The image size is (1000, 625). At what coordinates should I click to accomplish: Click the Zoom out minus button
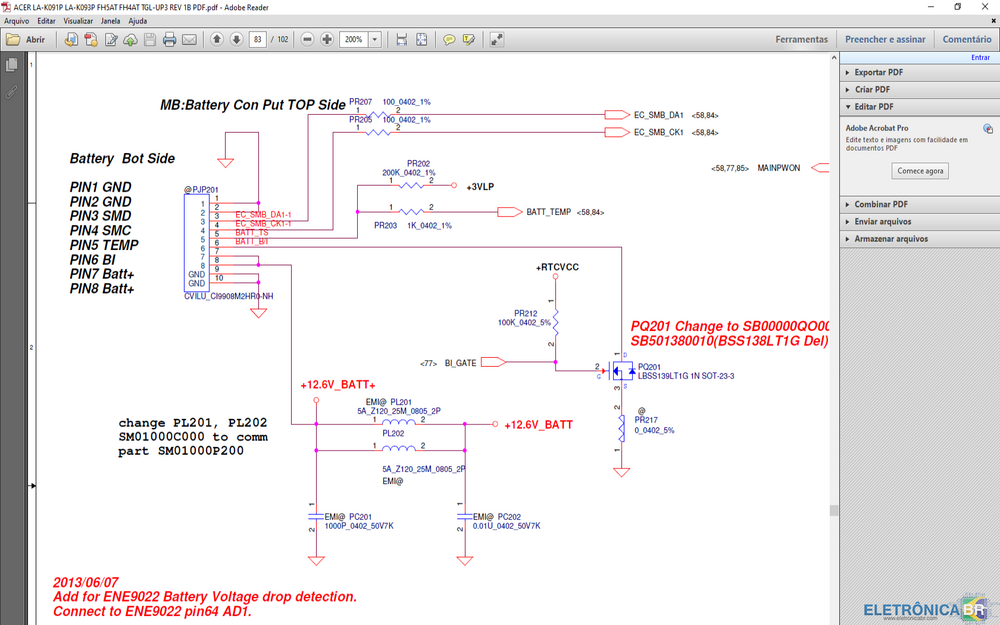tap(306, 39)
